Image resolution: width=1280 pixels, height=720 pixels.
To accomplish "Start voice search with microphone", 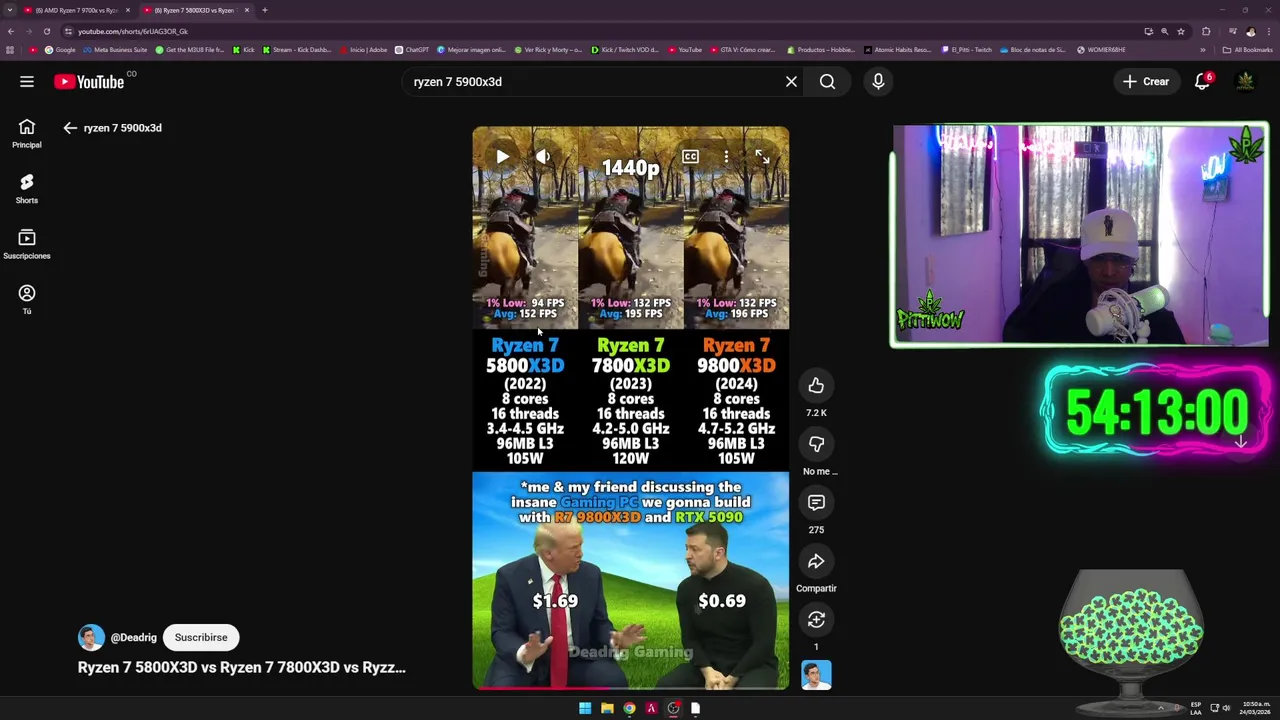I will click(878, 82).
